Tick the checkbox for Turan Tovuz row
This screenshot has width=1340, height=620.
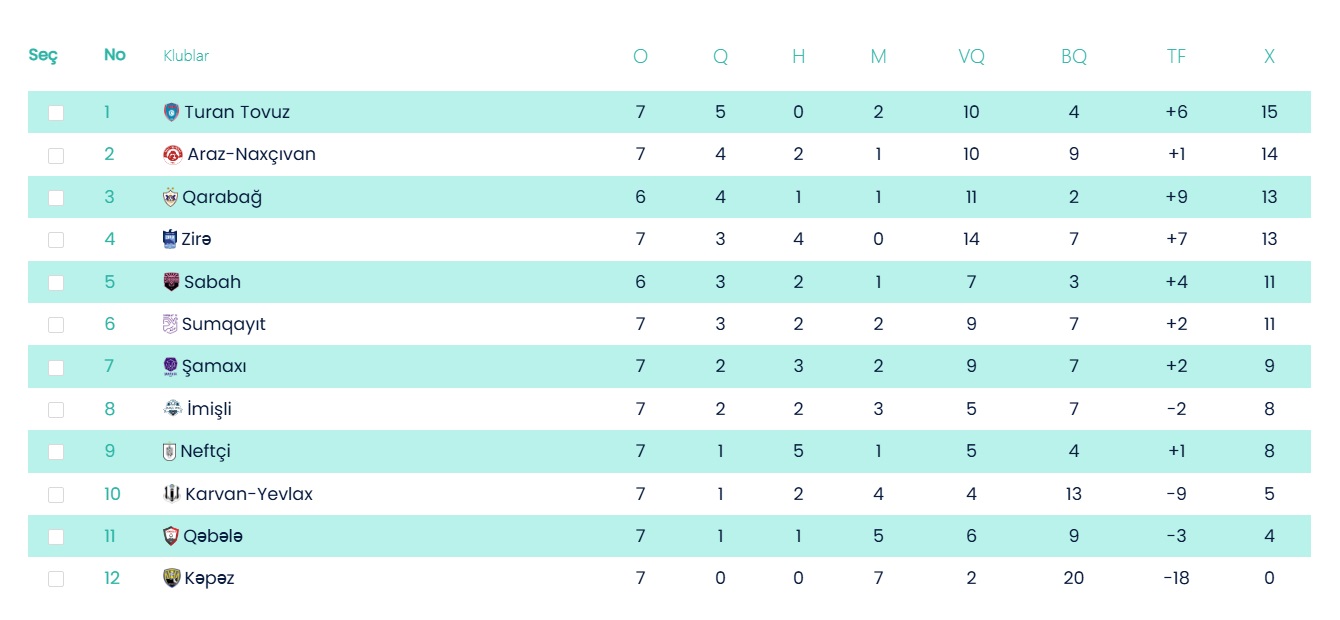point(56,113)
